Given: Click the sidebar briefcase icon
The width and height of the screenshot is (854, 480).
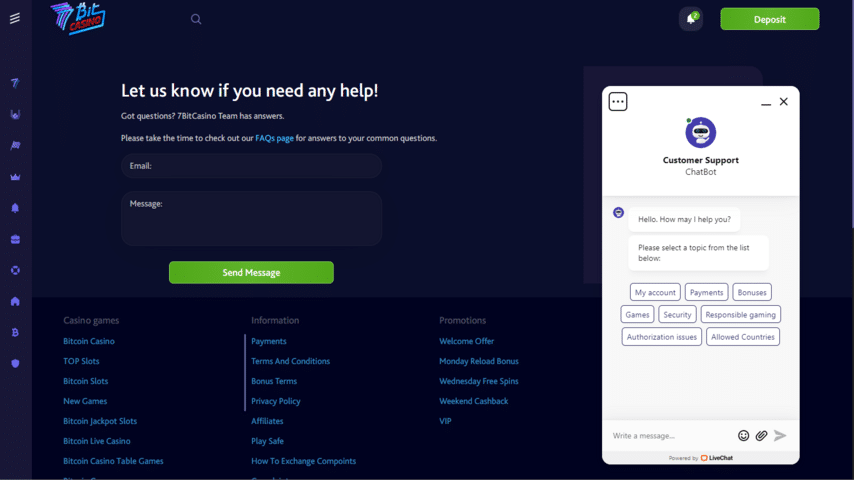Looking at the screenshot, I should pos(15,239).
